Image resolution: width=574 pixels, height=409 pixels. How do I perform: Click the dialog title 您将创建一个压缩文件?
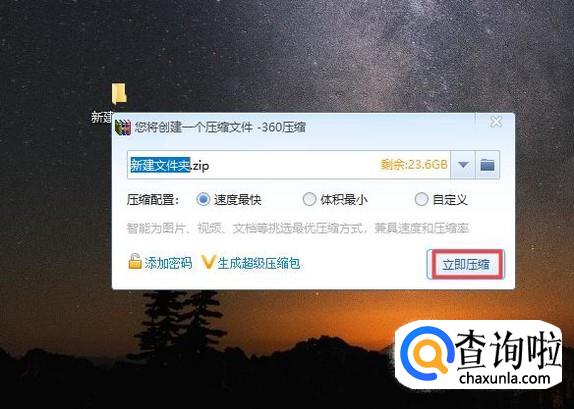click(194, 127)
